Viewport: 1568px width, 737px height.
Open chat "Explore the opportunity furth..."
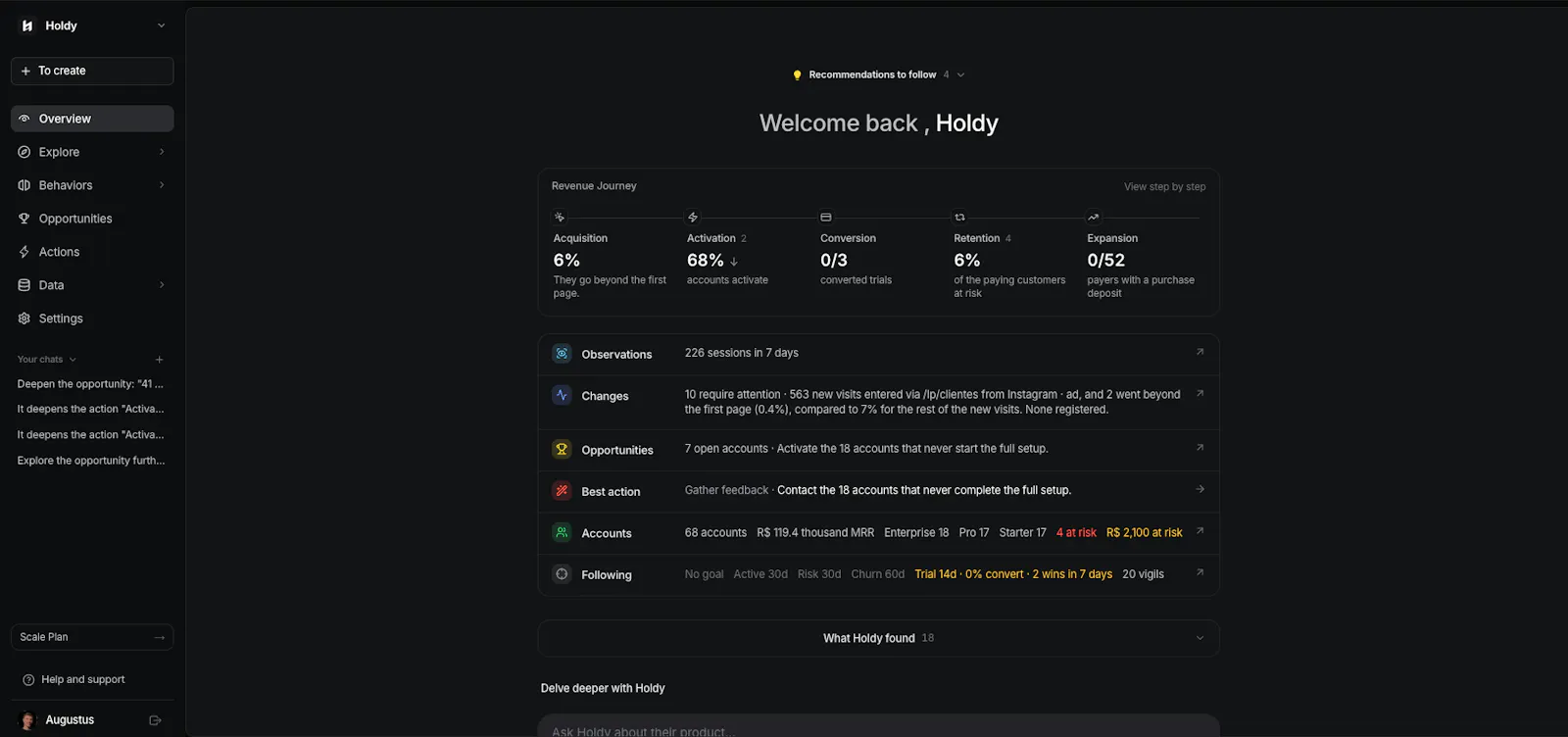(91, 461)
